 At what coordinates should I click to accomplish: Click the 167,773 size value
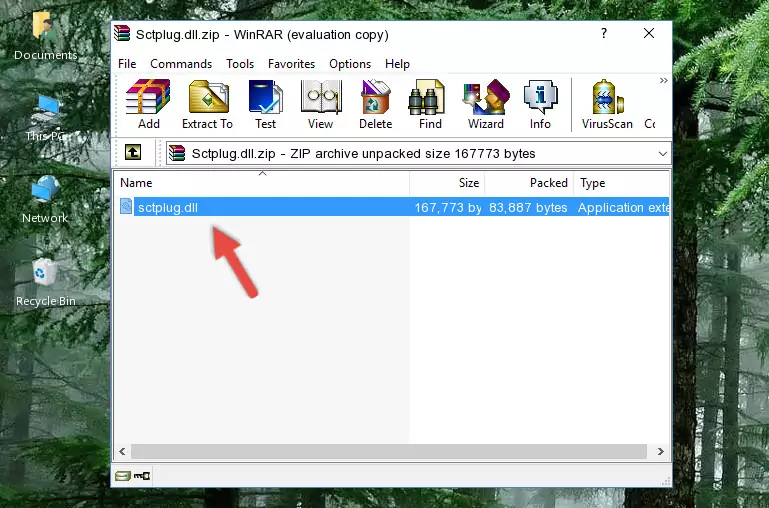point(448,207)
